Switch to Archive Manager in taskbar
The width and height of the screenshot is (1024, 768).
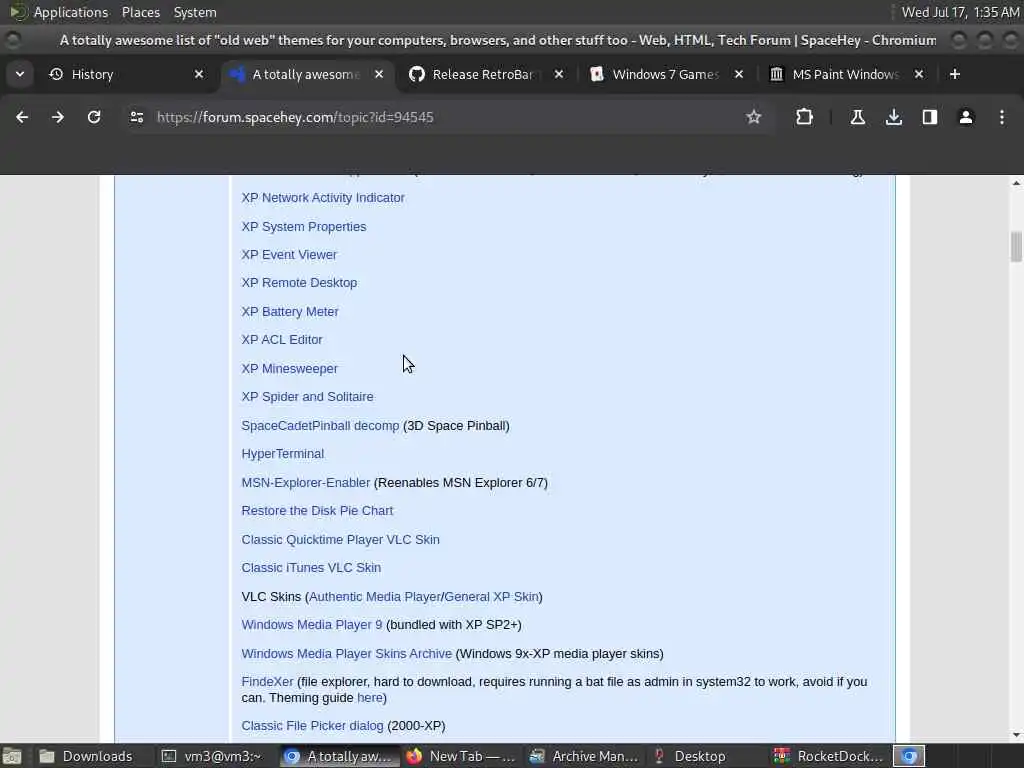tap(584, 756)
